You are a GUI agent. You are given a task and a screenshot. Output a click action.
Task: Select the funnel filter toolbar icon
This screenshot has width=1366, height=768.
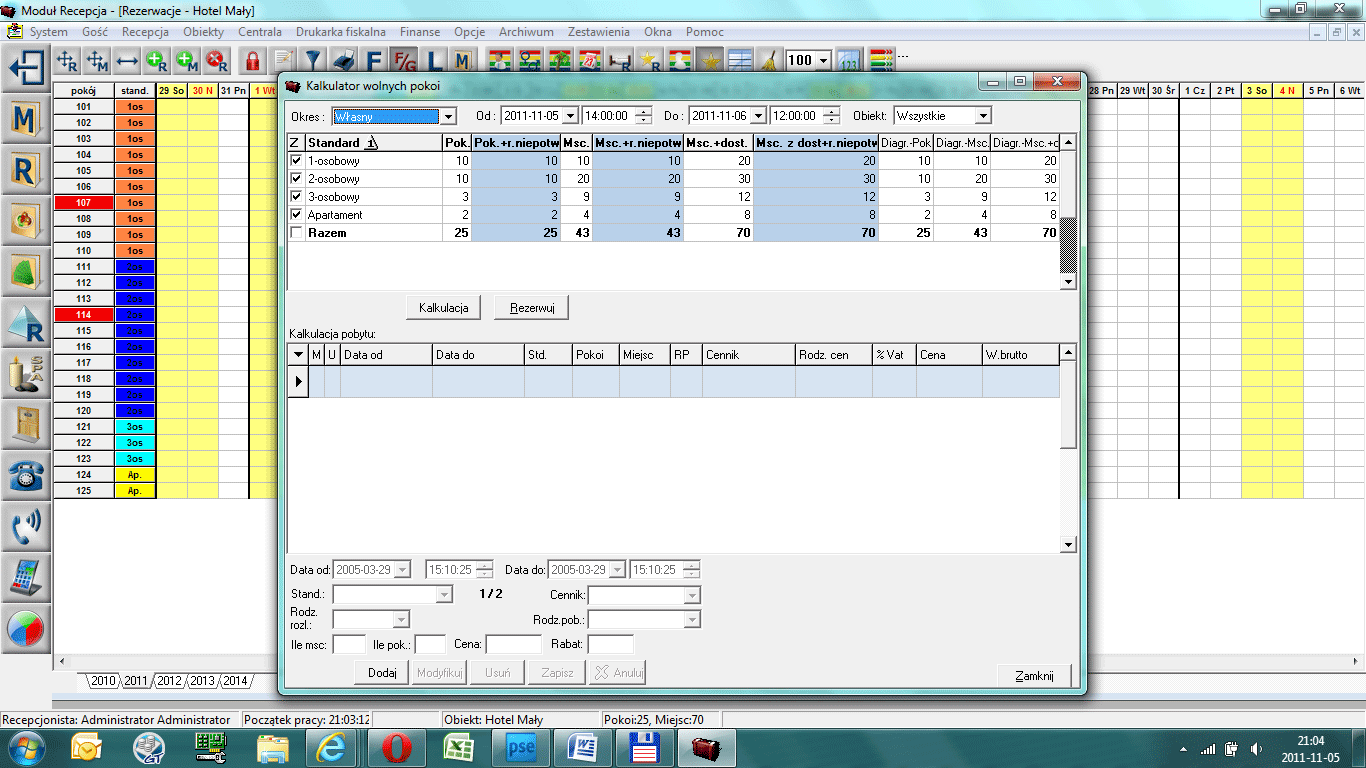[313, 60]
